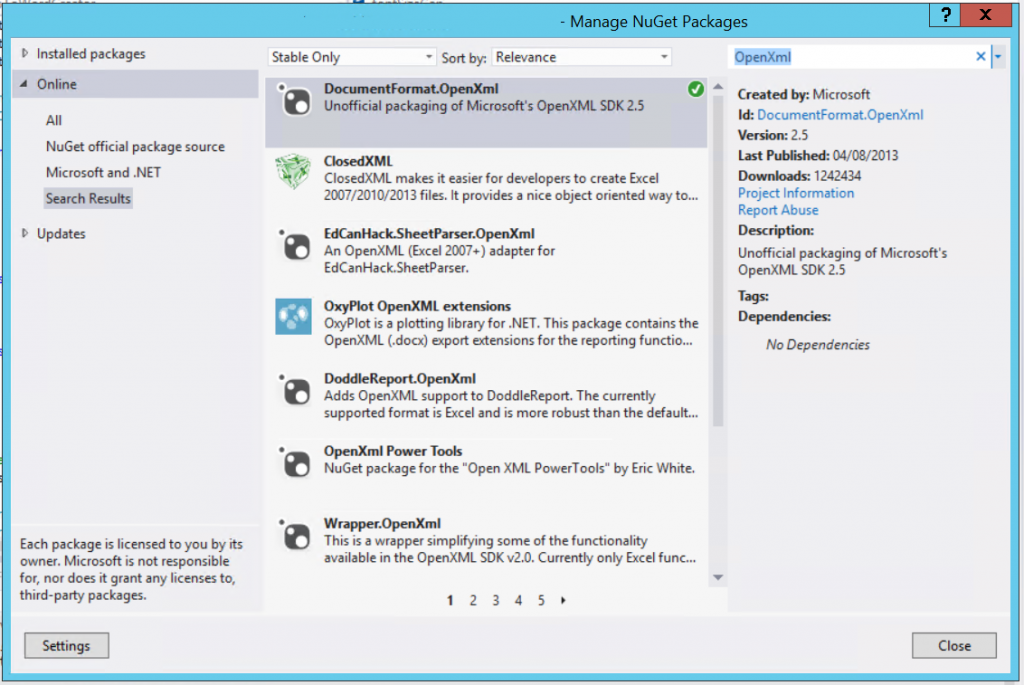Select Microsoft and .NET source
Viewport: 1024px width, 685px height.
[103, 172]
